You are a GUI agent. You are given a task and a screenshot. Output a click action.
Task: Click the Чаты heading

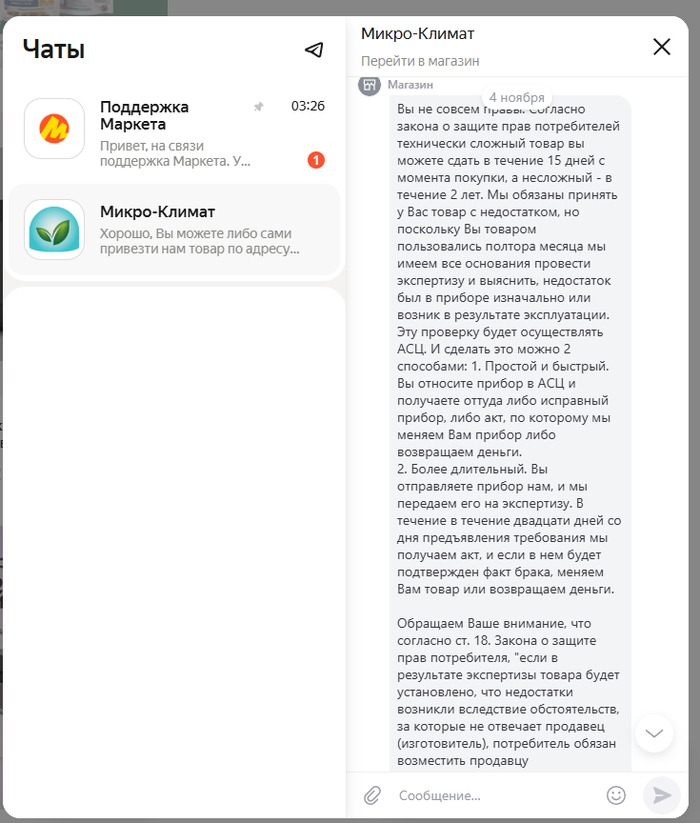pyautogui.click(x=54, y=49)
